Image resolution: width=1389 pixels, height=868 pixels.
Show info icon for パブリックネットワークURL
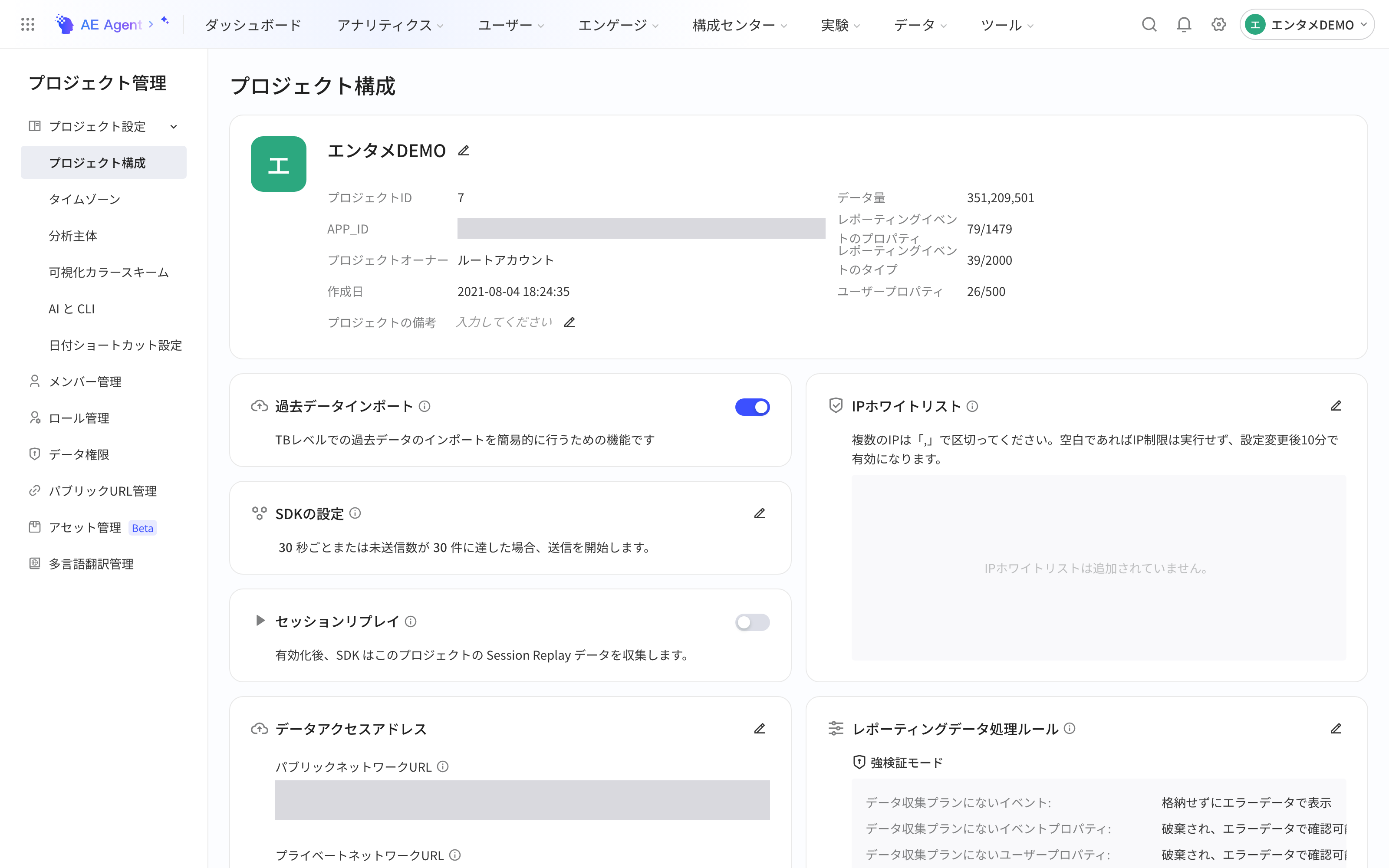[443, 766]
